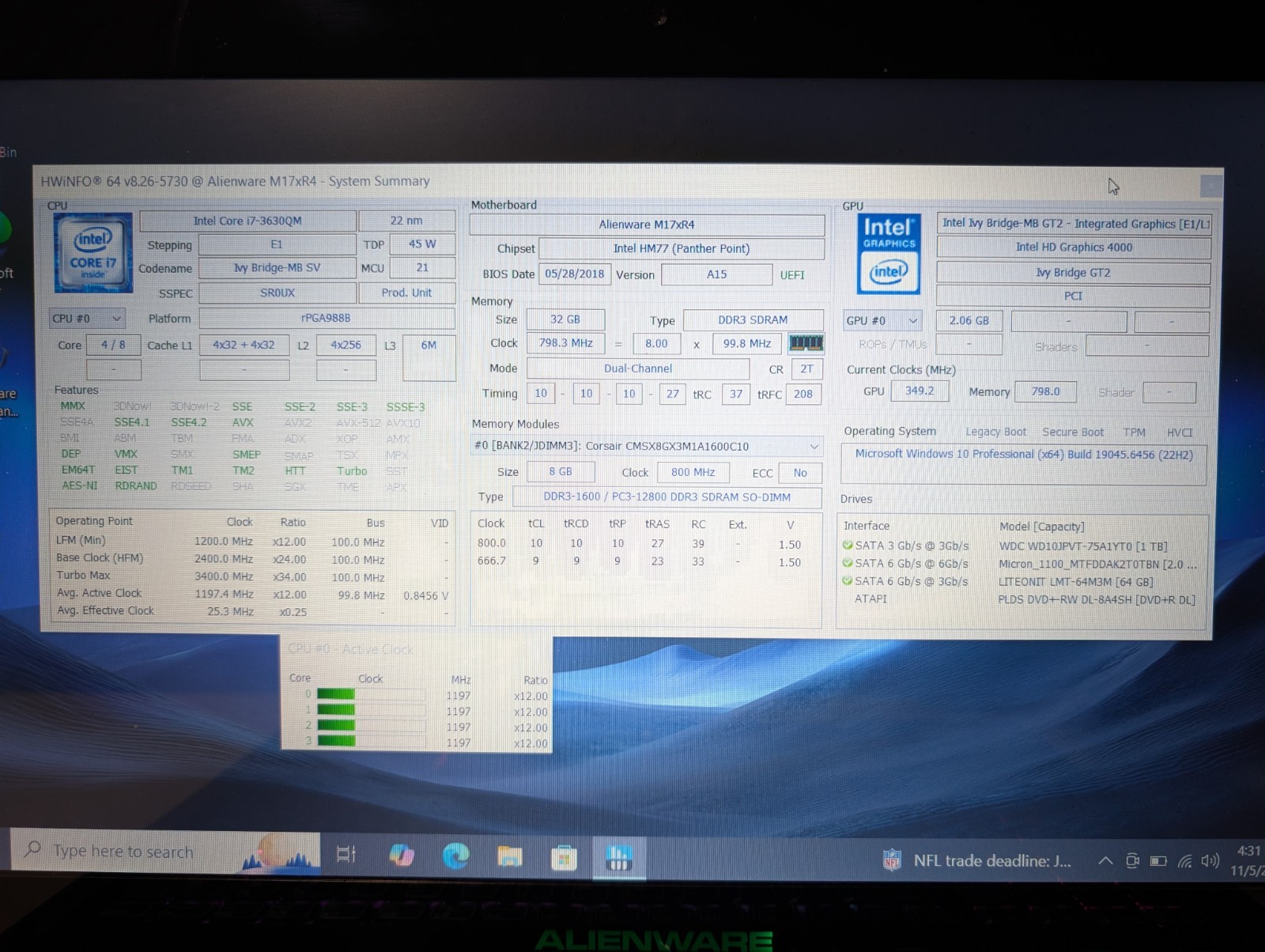Screen dimensions: 1265x952
Task: Click the memory module chip icon
Action: click(806, 343)
